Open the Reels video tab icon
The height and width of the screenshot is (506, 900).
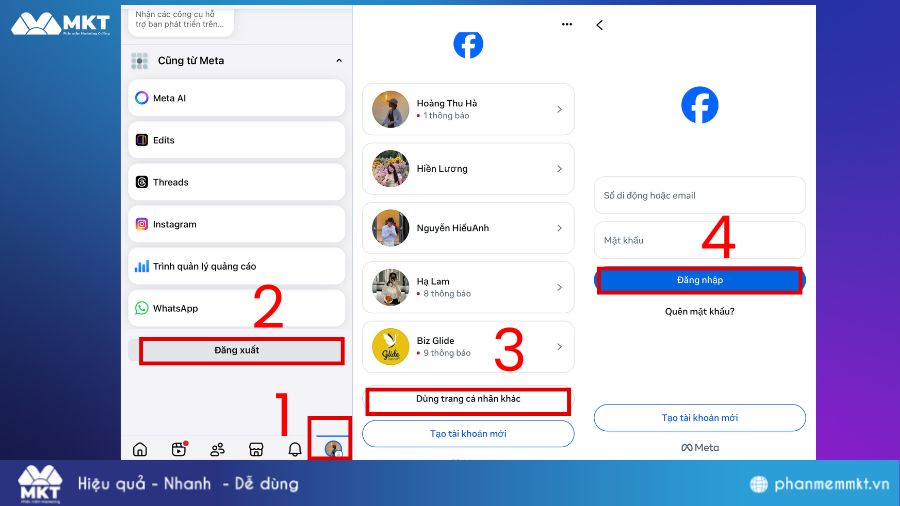179,449
